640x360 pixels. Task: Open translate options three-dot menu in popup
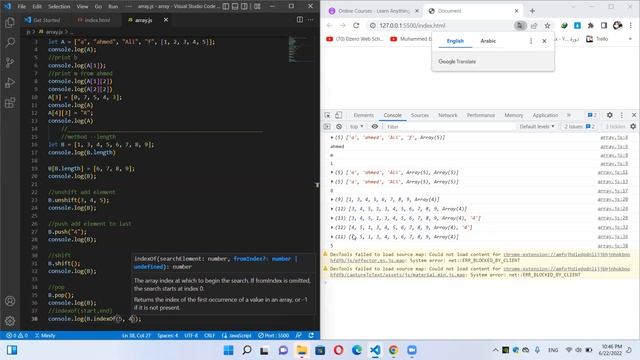coord(531,41)
